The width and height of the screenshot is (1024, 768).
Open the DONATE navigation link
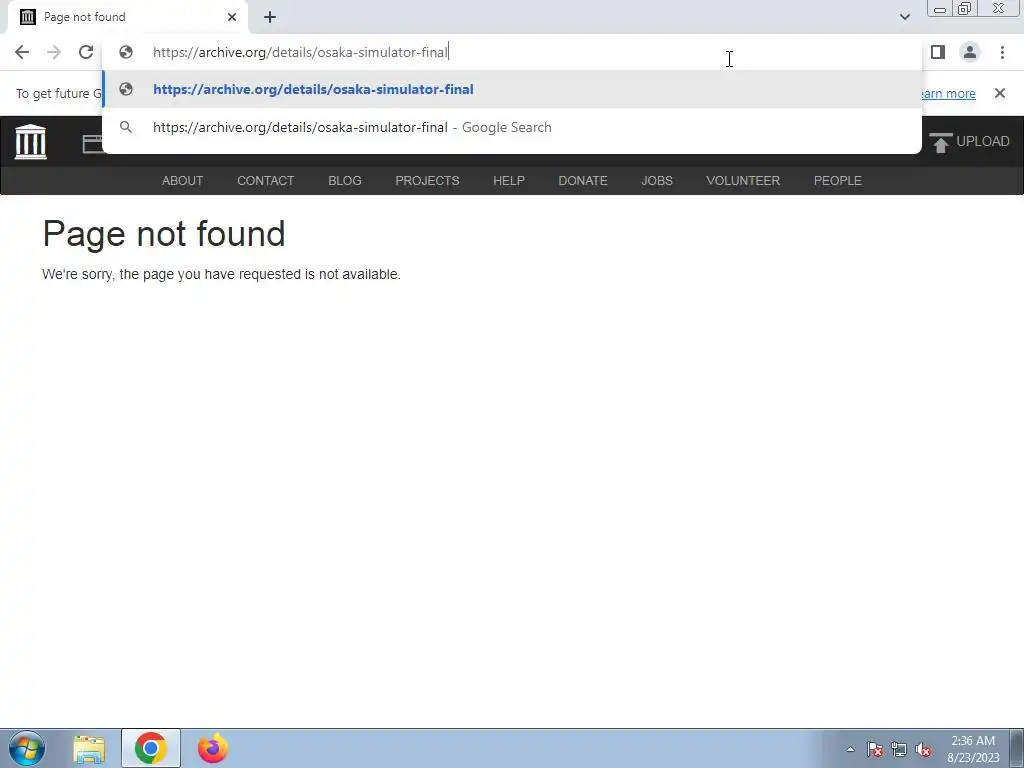[583, 181]
